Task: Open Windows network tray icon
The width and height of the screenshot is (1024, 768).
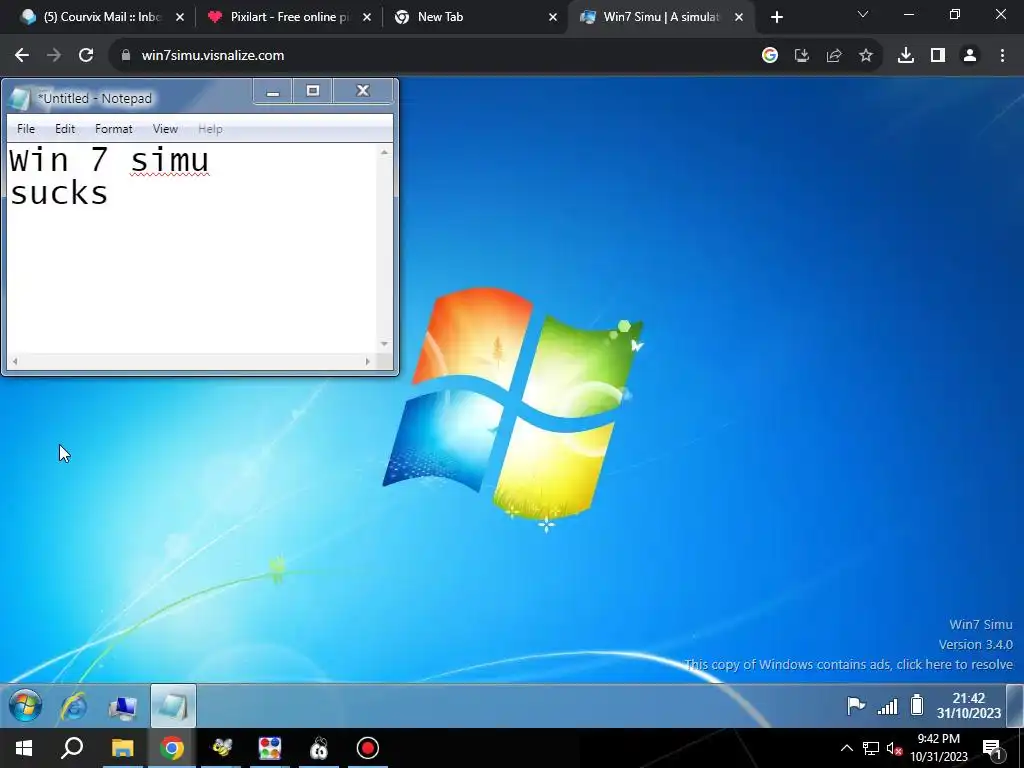Action: tap(871, 748)
